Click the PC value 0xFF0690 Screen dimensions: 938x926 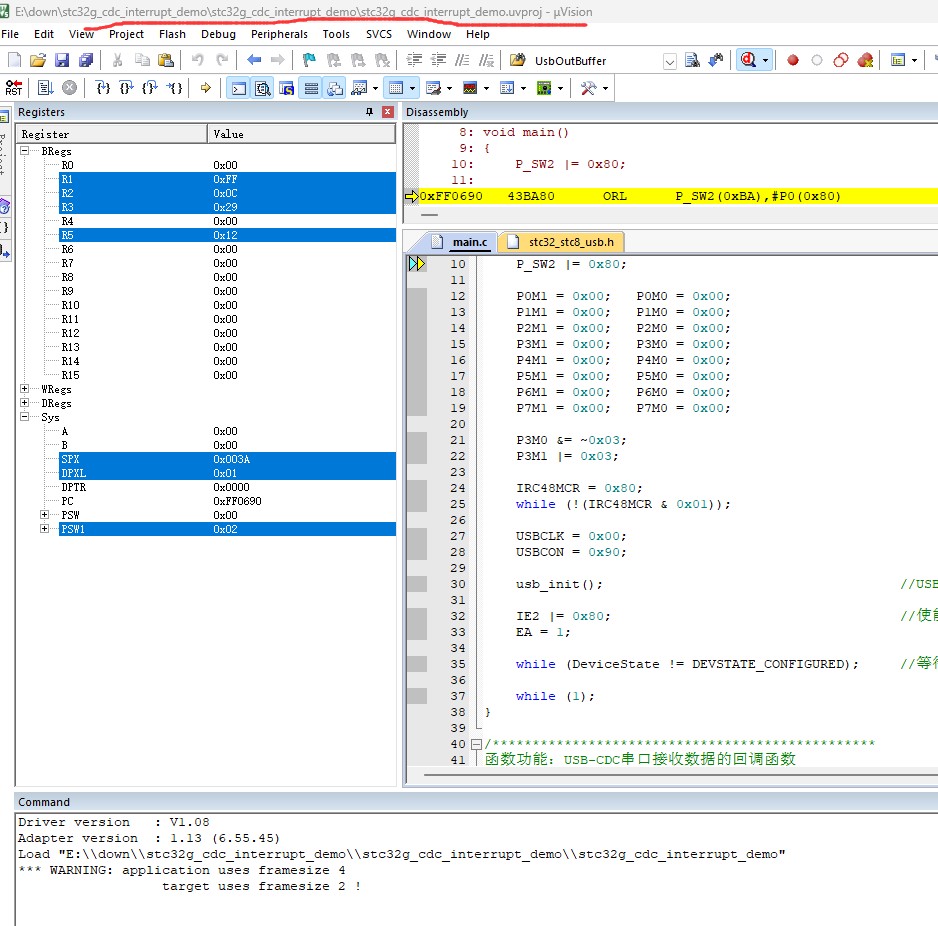[237, 501]
